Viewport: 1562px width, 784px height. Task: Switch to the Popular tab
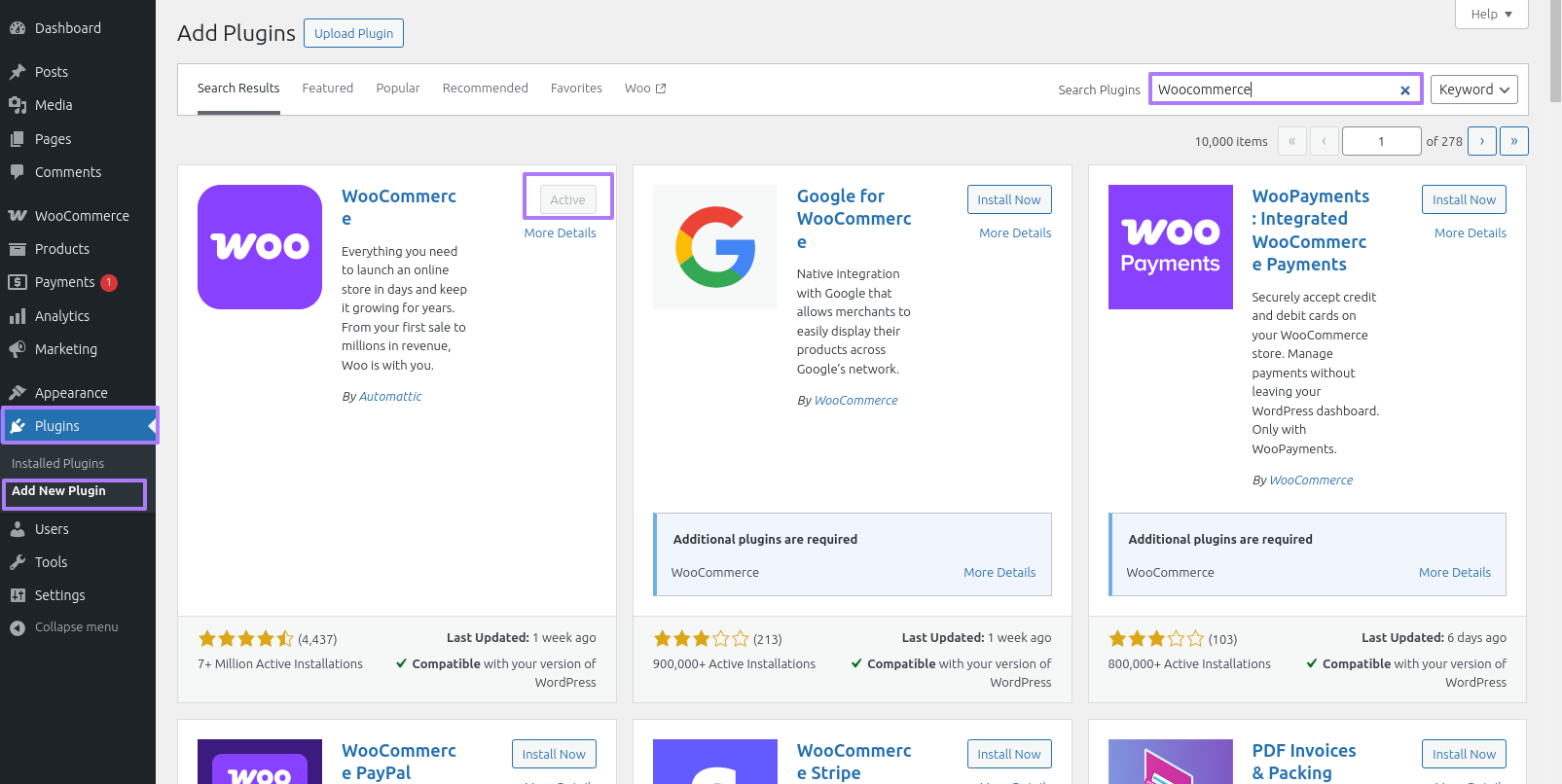[x=398, y=89]
